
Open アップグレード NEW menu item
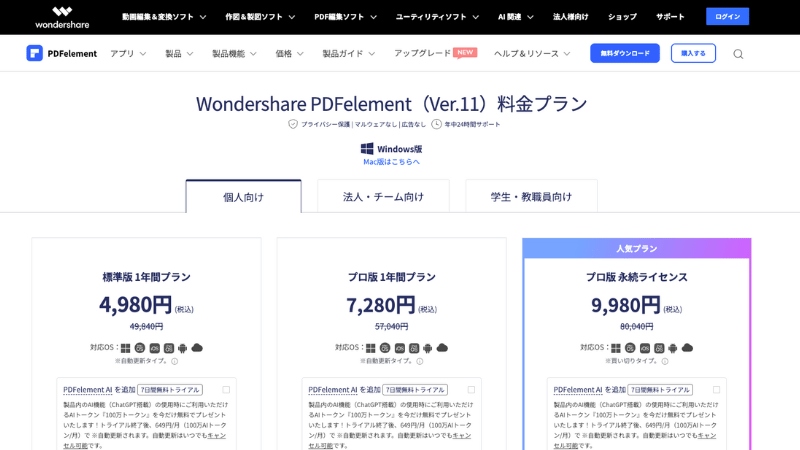[435, 53]
